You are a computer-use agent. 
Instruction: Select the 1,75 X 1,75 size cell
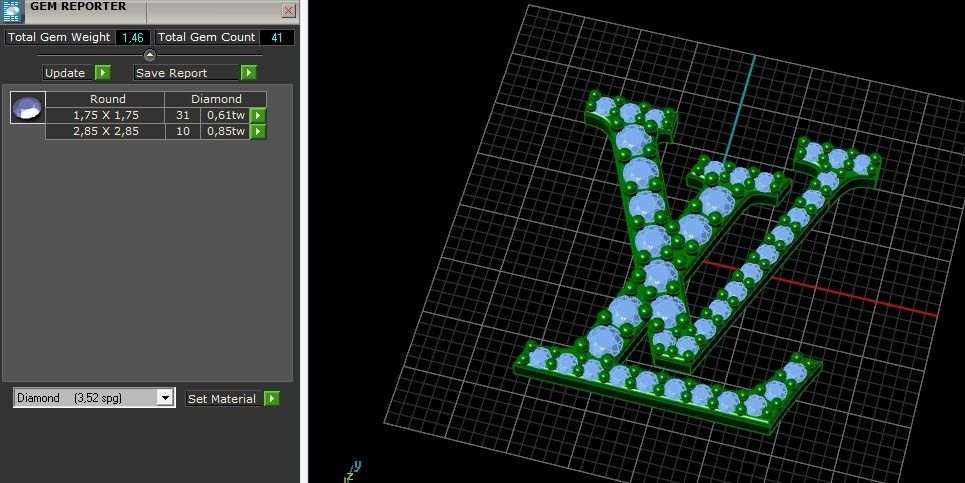coord(105,115)
